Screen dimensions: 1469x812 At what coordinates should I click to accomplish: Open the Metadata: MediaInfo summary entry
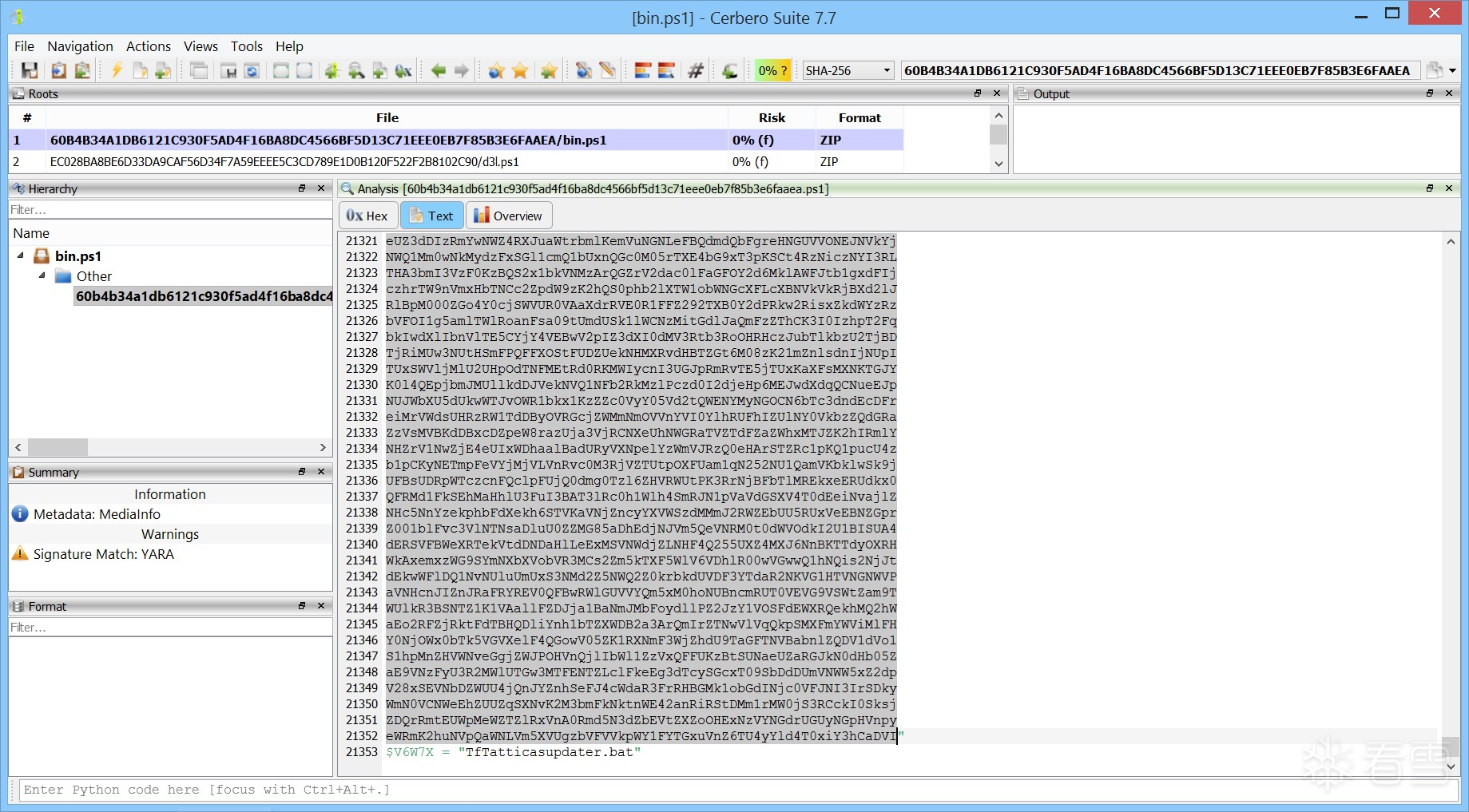point(97,514)
